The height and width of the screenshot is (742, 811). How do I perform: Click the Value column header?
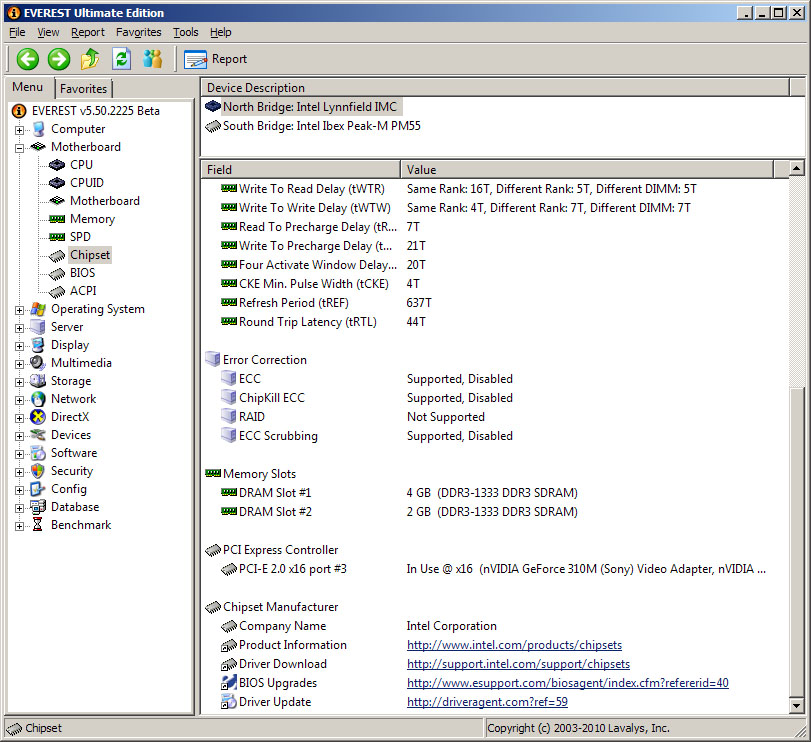click(x=587, y=170)
